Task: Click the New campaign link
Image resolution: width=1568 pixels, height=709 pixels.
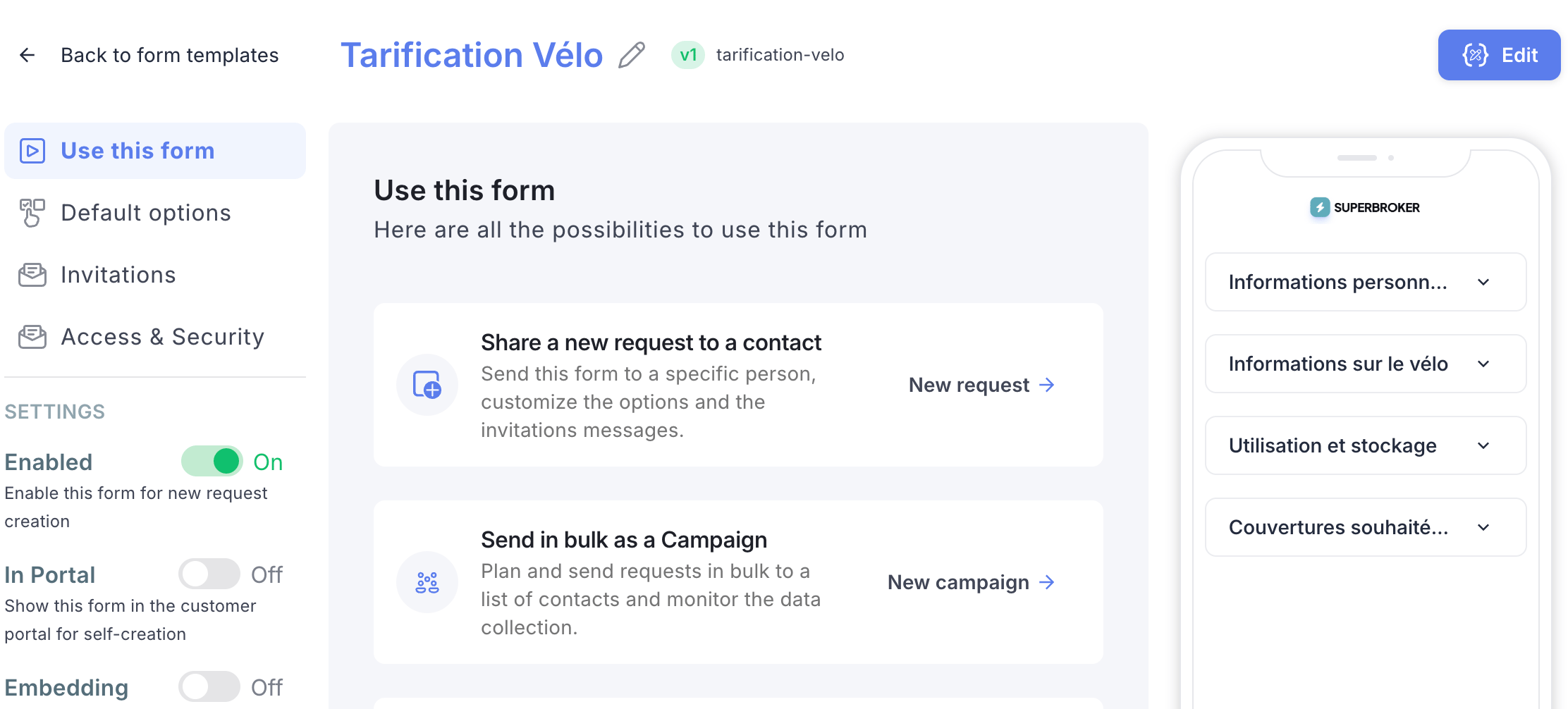Action: (972, 582)
